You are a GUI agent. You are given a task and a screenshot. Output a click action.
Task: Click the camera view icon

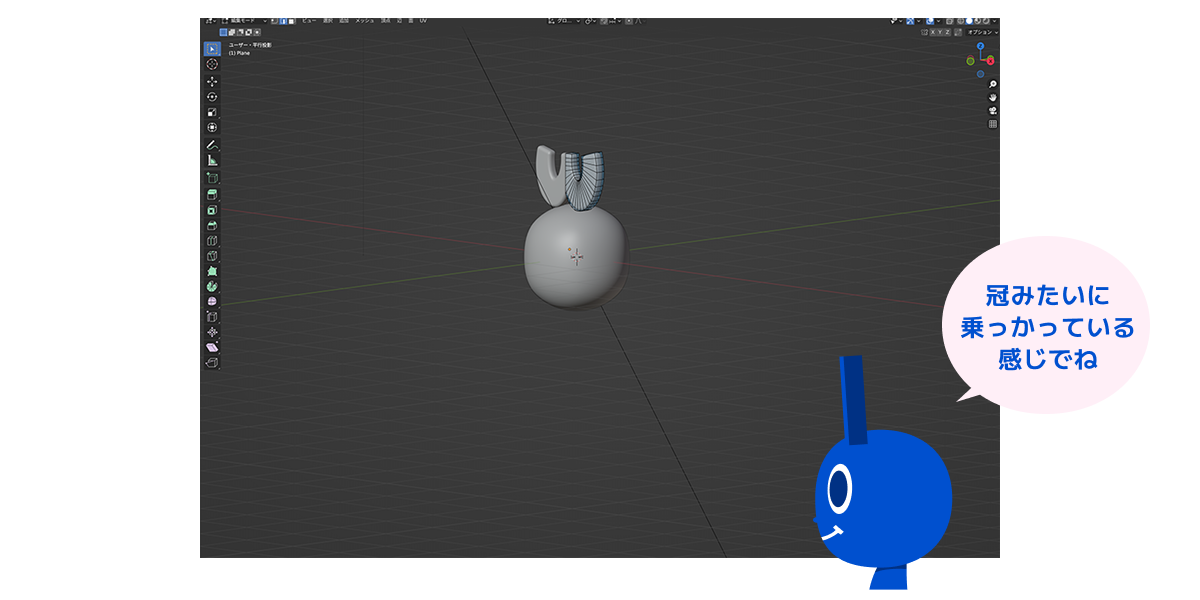coord(993,110)
